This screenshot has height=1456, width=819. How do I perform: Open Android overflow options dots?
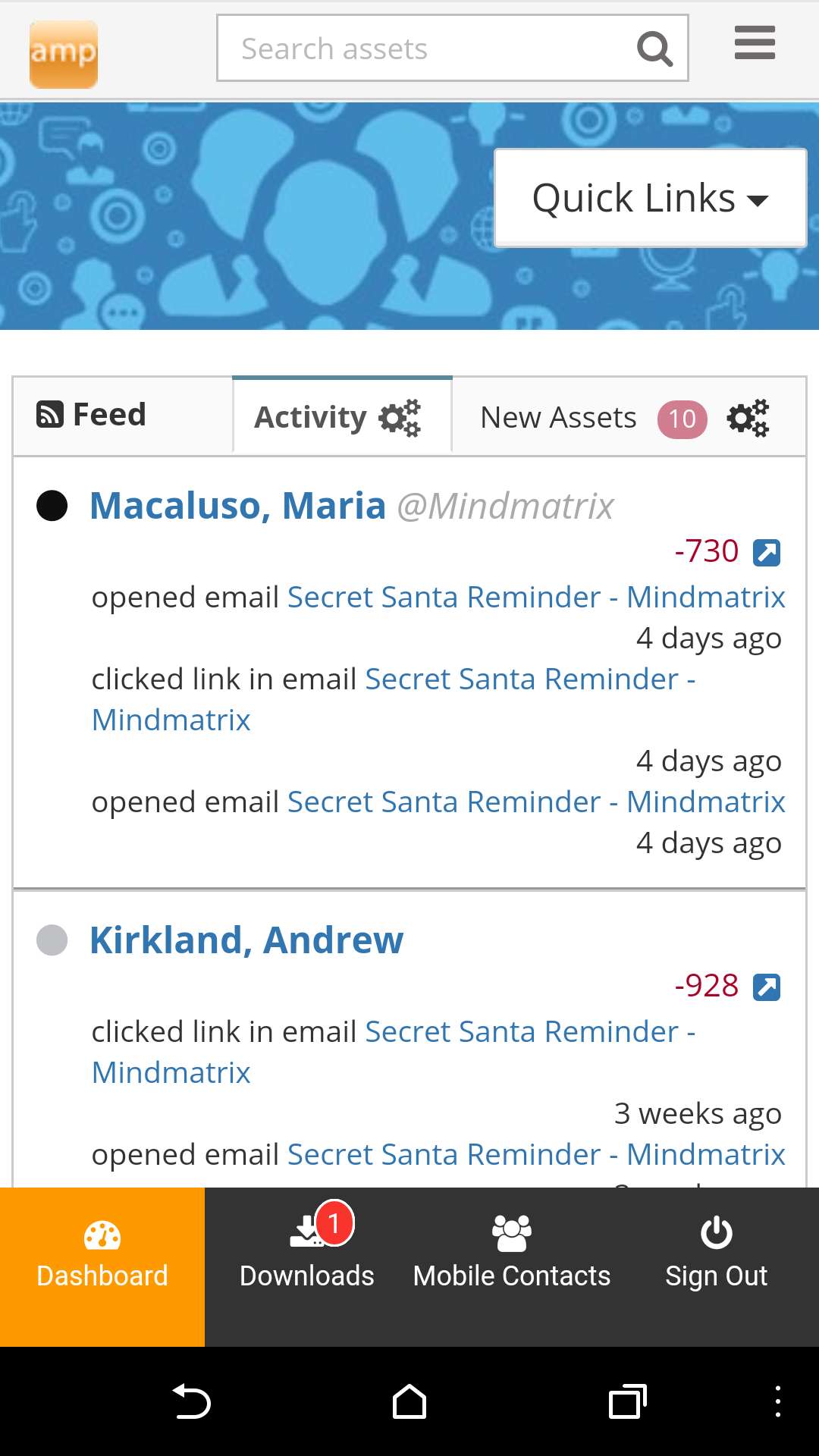(777, 1401)
